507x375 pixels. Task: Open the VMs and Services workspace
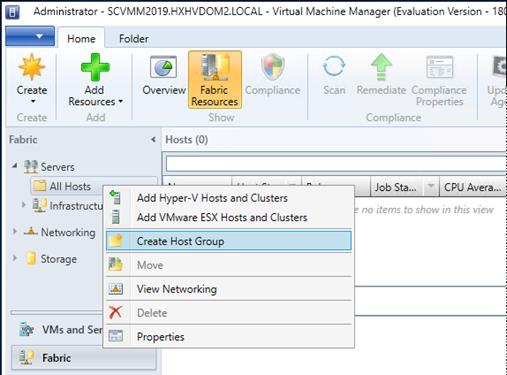72,330
